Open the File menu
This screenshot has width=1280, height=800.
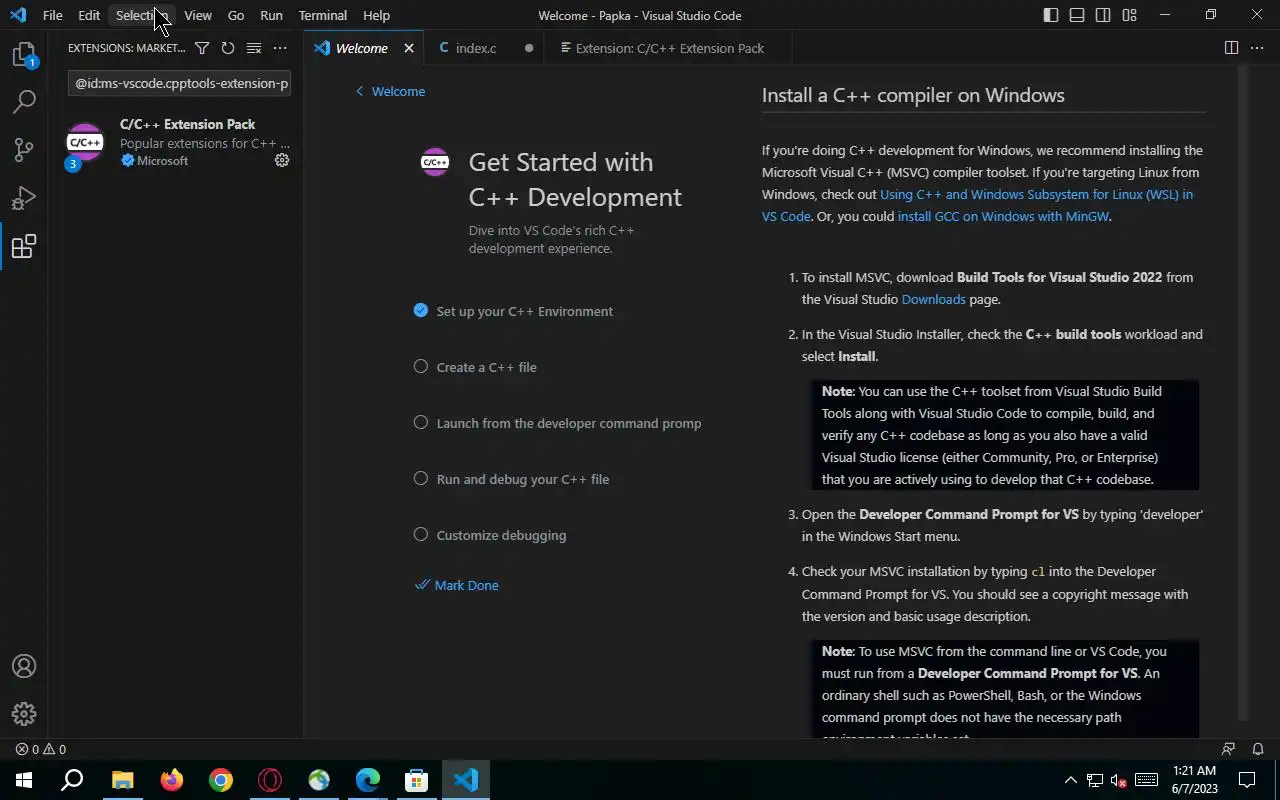point(52,15)
